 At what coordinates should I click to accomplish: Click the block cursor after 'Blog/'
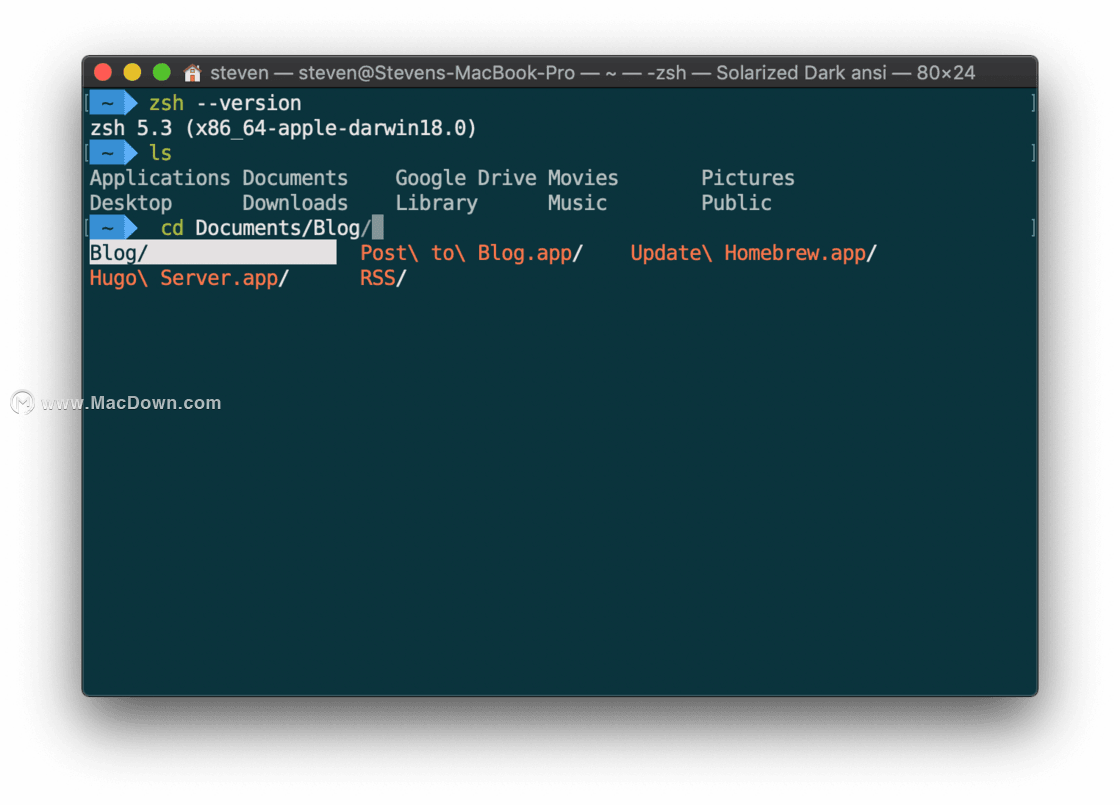pyautogui.click(x=378, y=228)
